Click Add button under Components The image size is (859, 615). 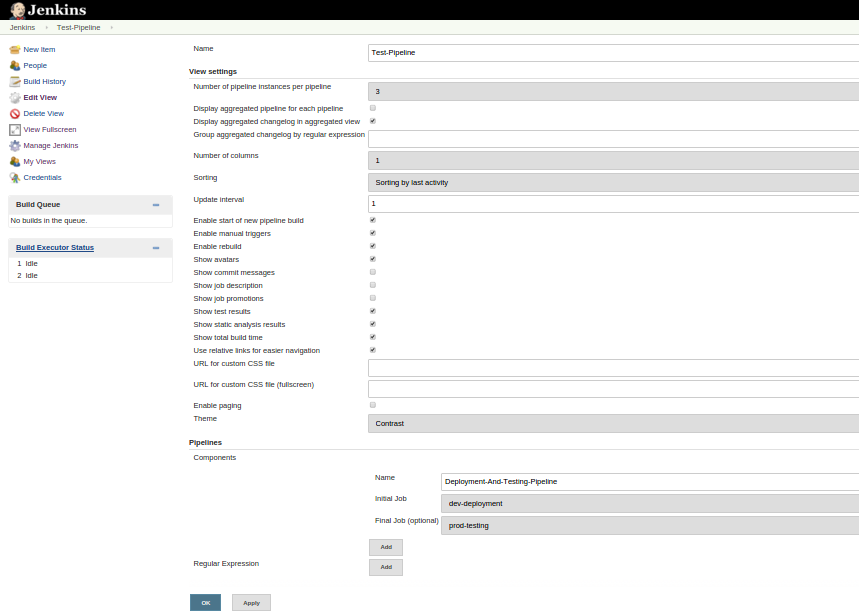(x=386, y=547)
